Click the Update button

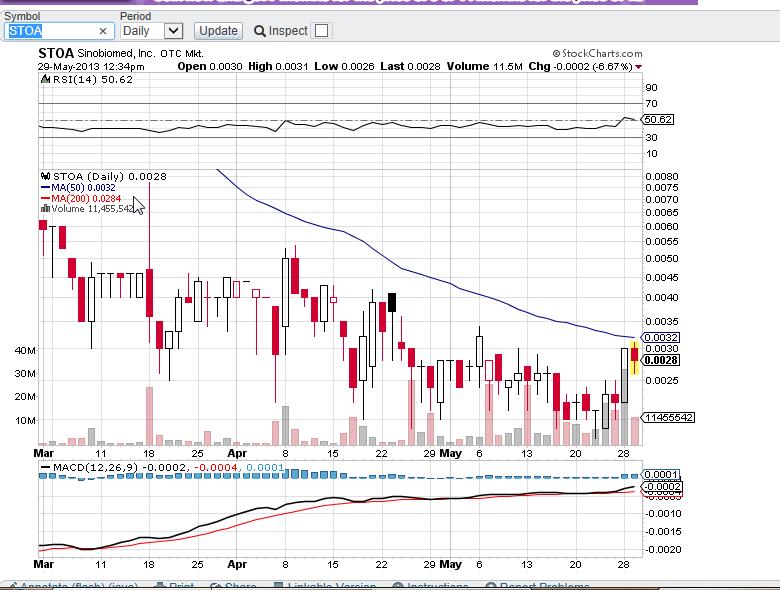218,31
